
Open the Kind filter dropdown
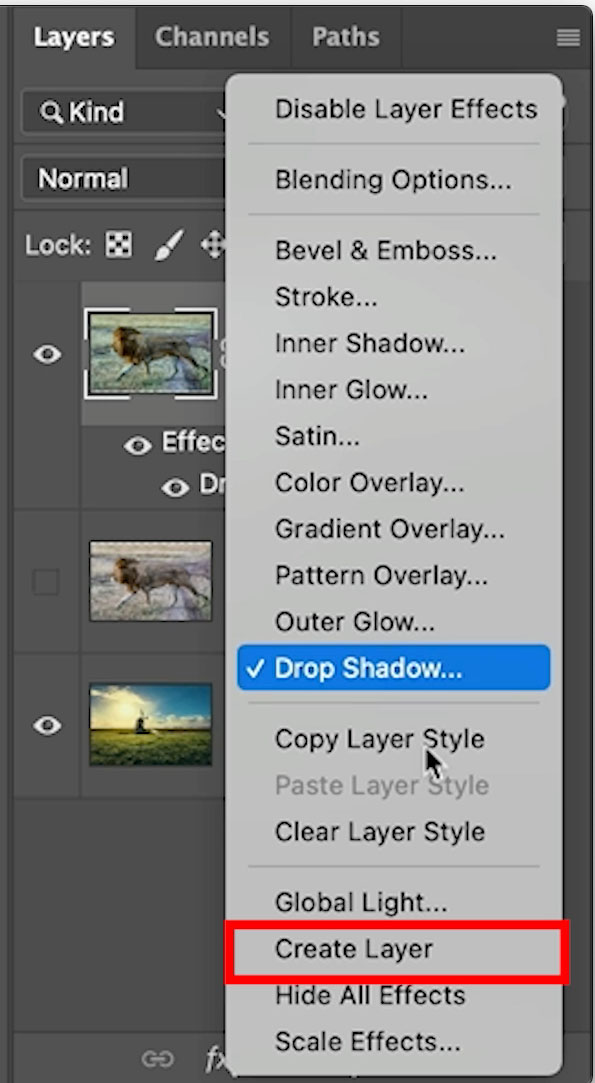coord(124,111)
